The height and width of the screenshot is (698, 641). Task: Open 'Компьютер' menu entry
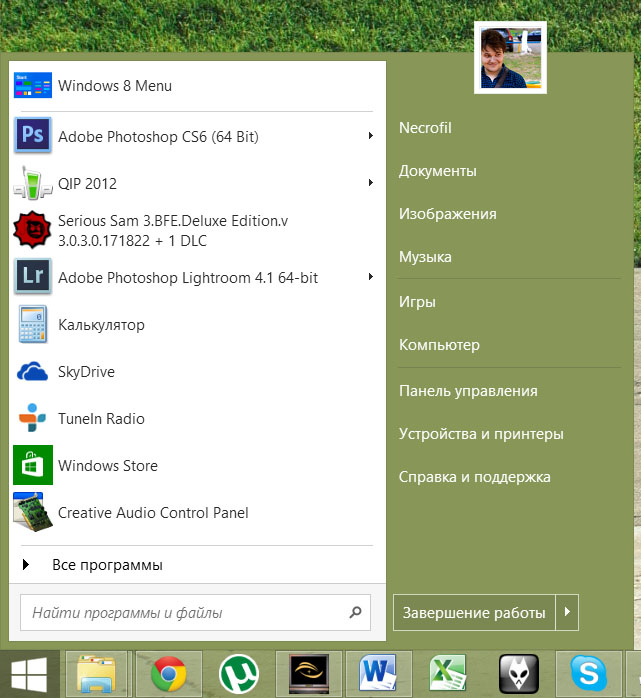439,345
